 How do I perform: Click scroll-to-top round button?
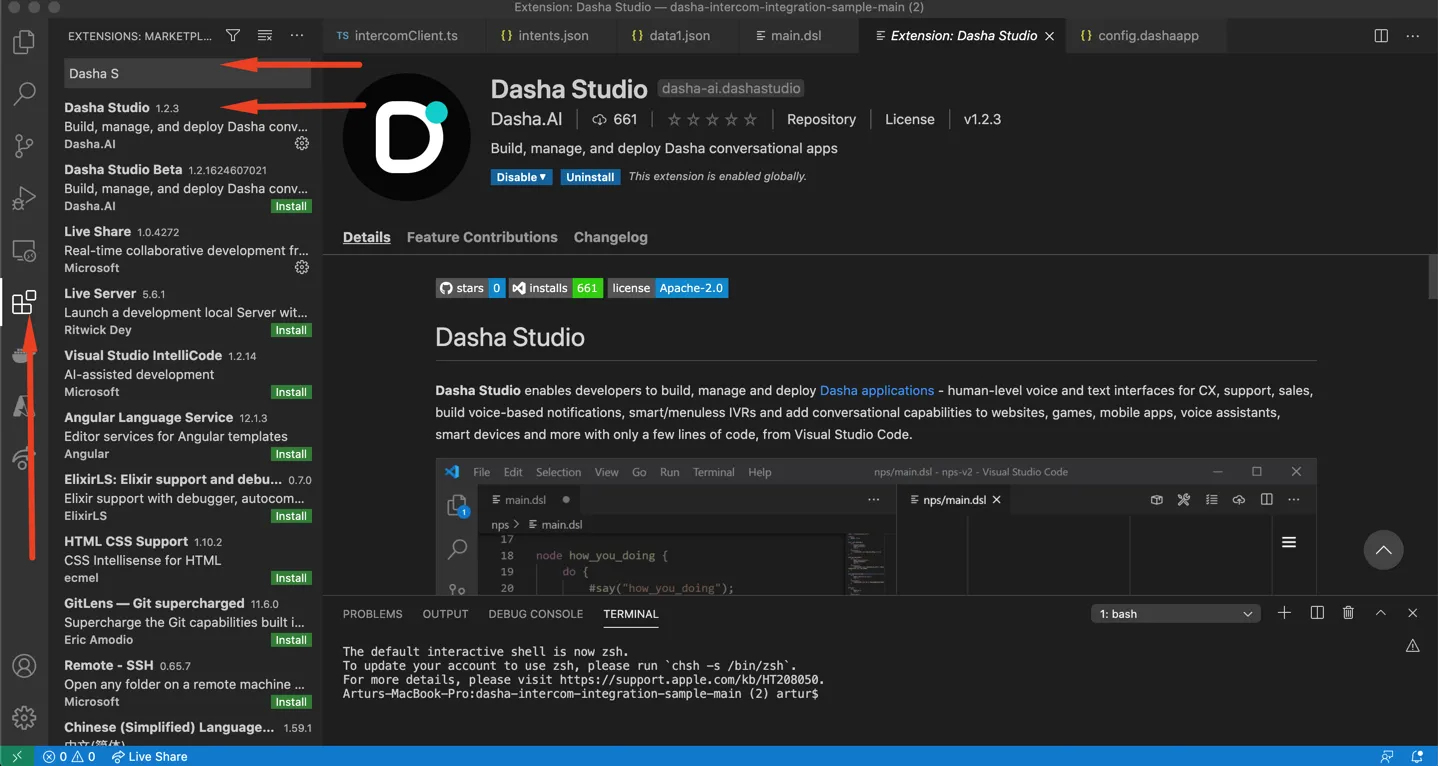pyautogui.click(x=1383, y=550)
